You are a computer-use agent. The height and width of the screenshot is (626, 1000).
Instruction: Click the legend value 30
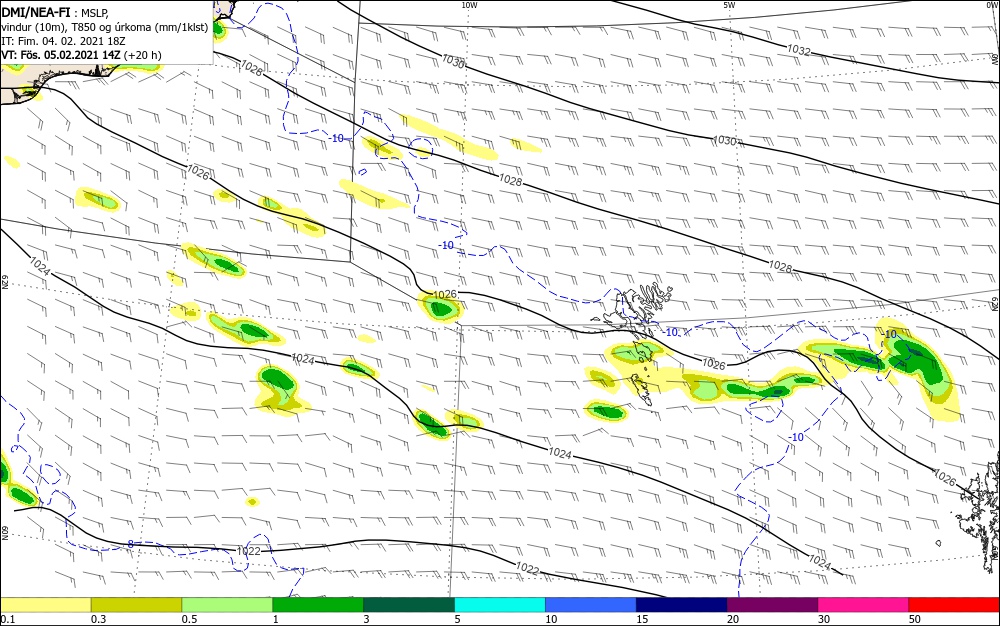pyautogui.click(x=824, y=619)
